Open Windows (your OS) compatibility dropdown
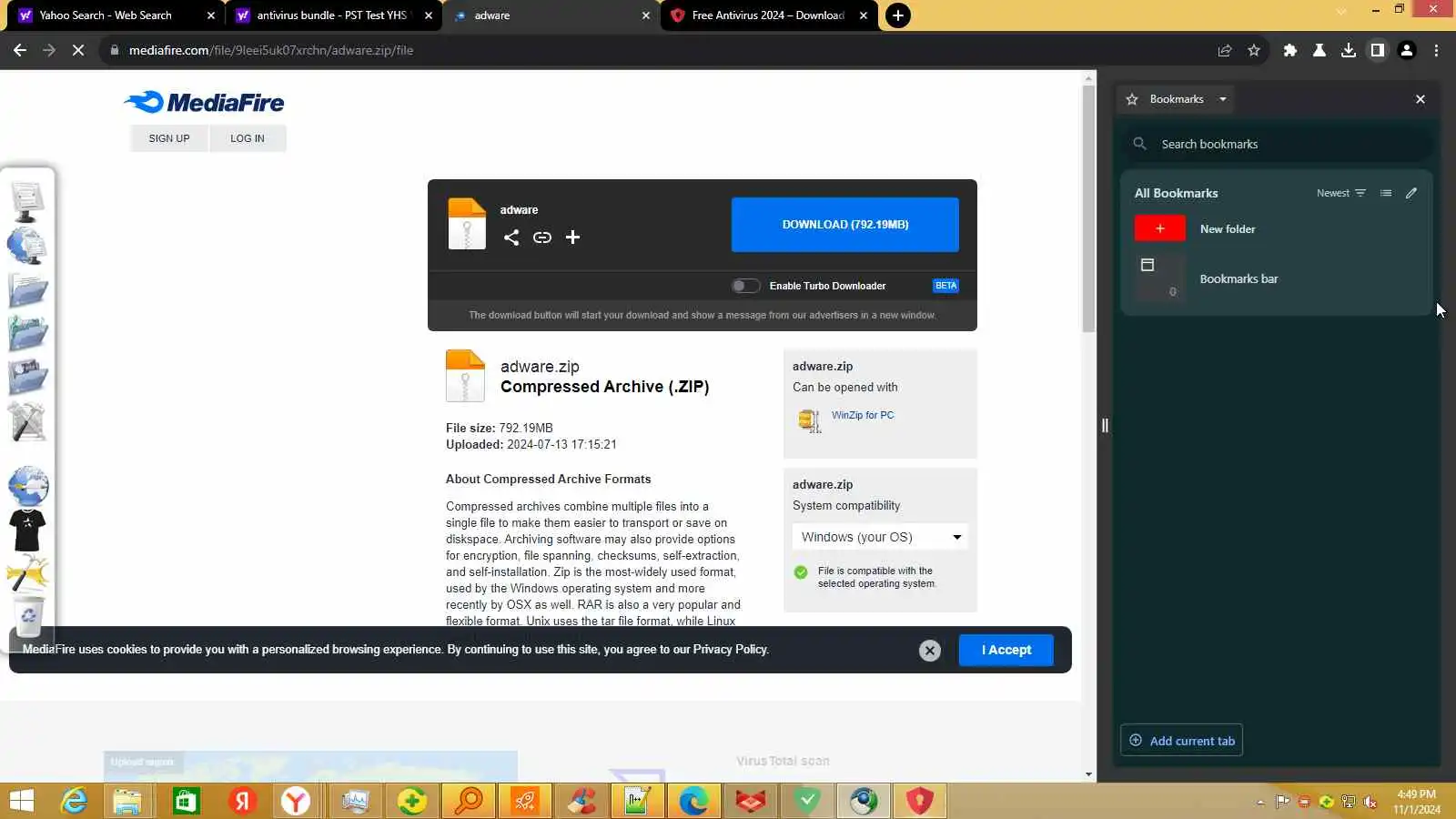The width and height of the screenshot is (1456, 819). (x=880, y=537)
